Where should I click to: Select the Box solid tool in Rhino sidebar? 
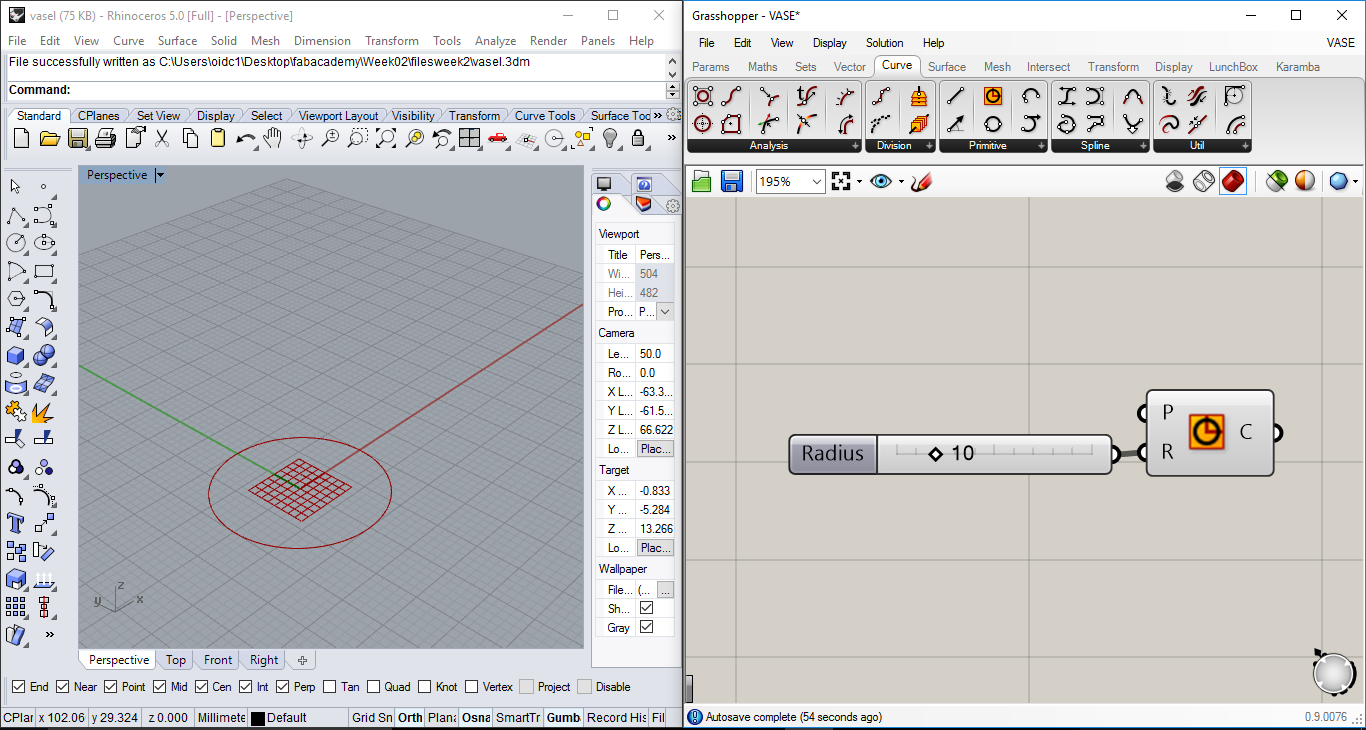pyautogui.click(x=16, y=355)
